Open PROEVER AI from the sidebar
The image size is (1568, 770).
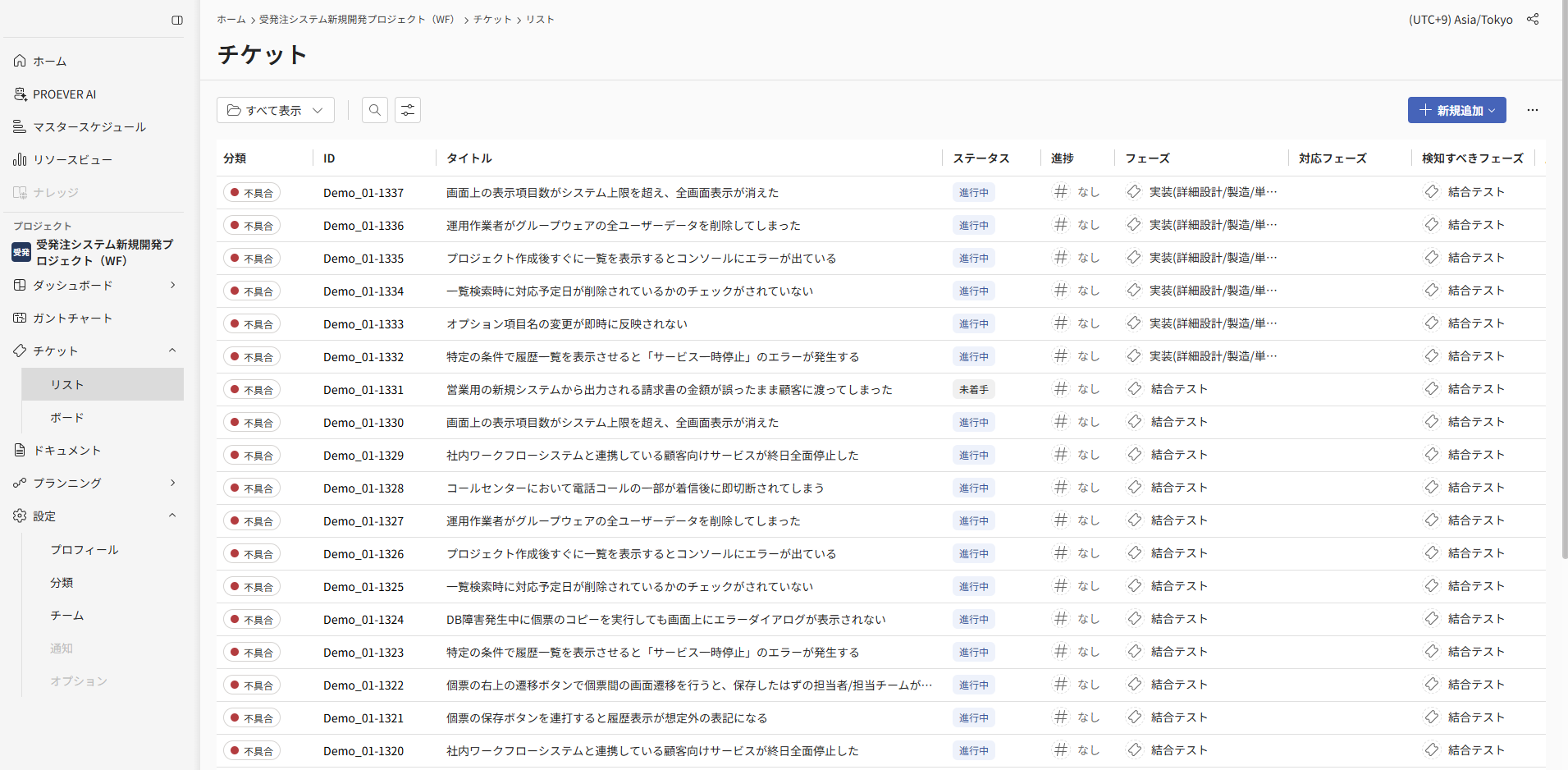pyautogui.click(x=64, y=94)
